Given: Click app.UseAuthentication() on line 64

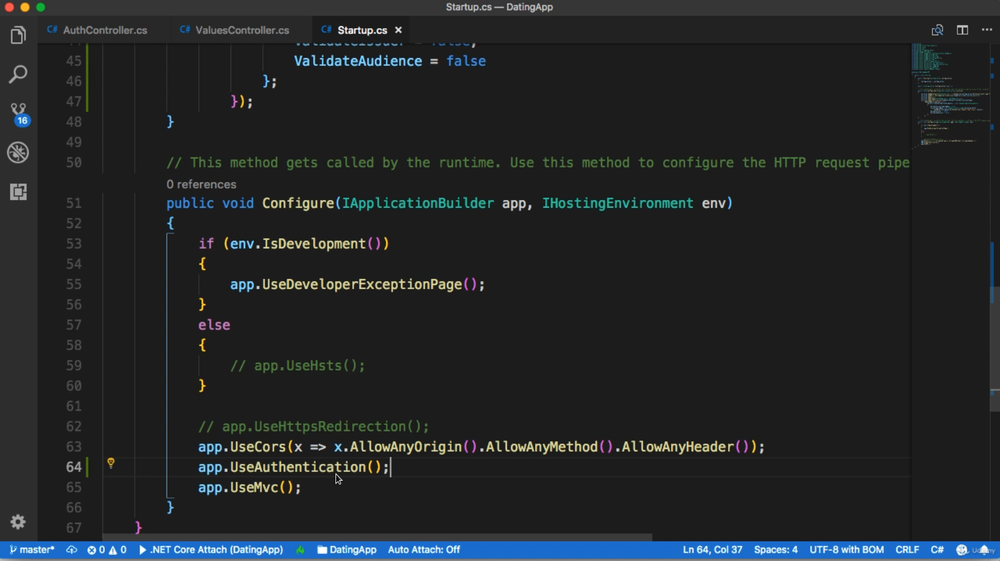Looking at the screenshot, I should pyautogui.click(x=293, y=467).
